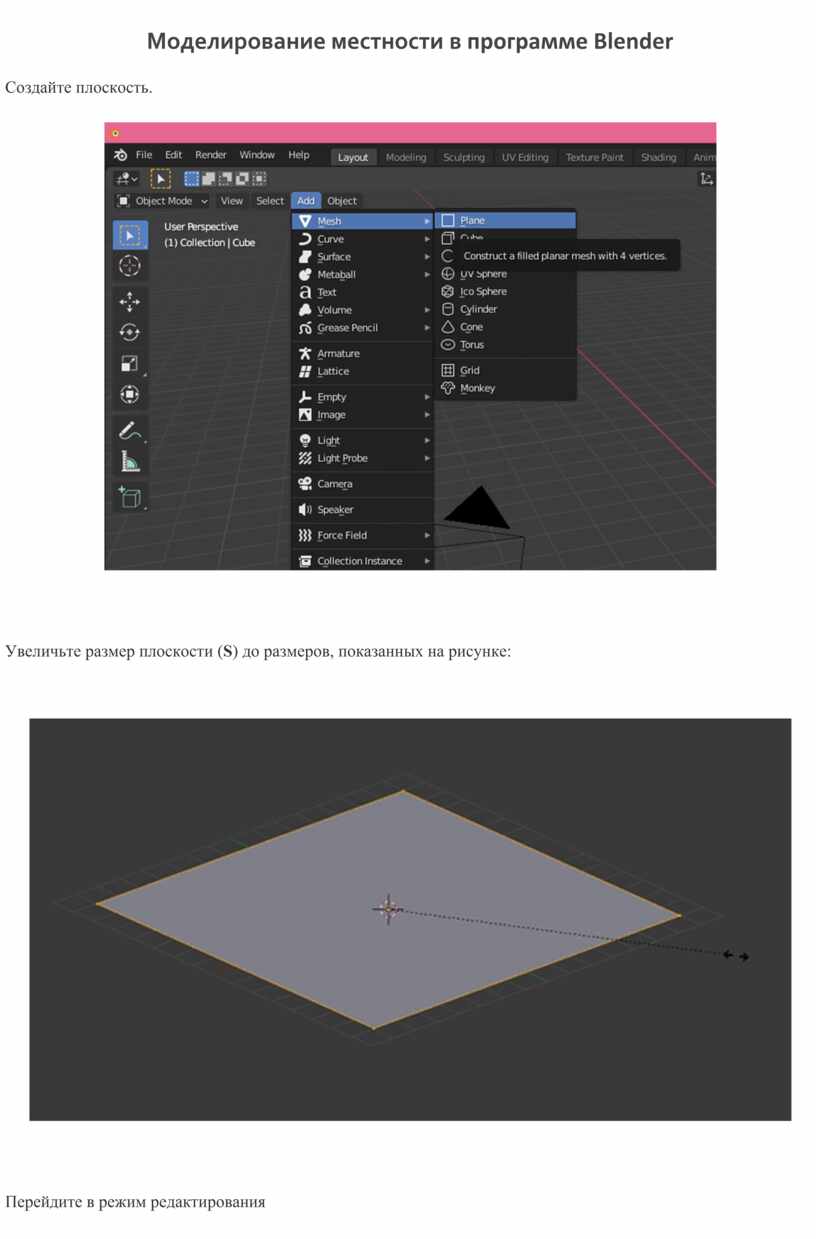
Task: Switch to the Shading workspace tab
Action: click(659, 157)
